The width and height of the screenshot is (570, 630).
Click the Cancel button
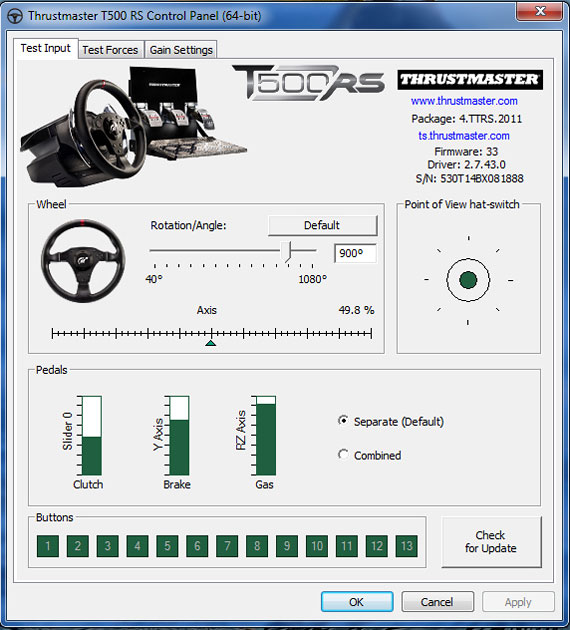click(437, 601)
